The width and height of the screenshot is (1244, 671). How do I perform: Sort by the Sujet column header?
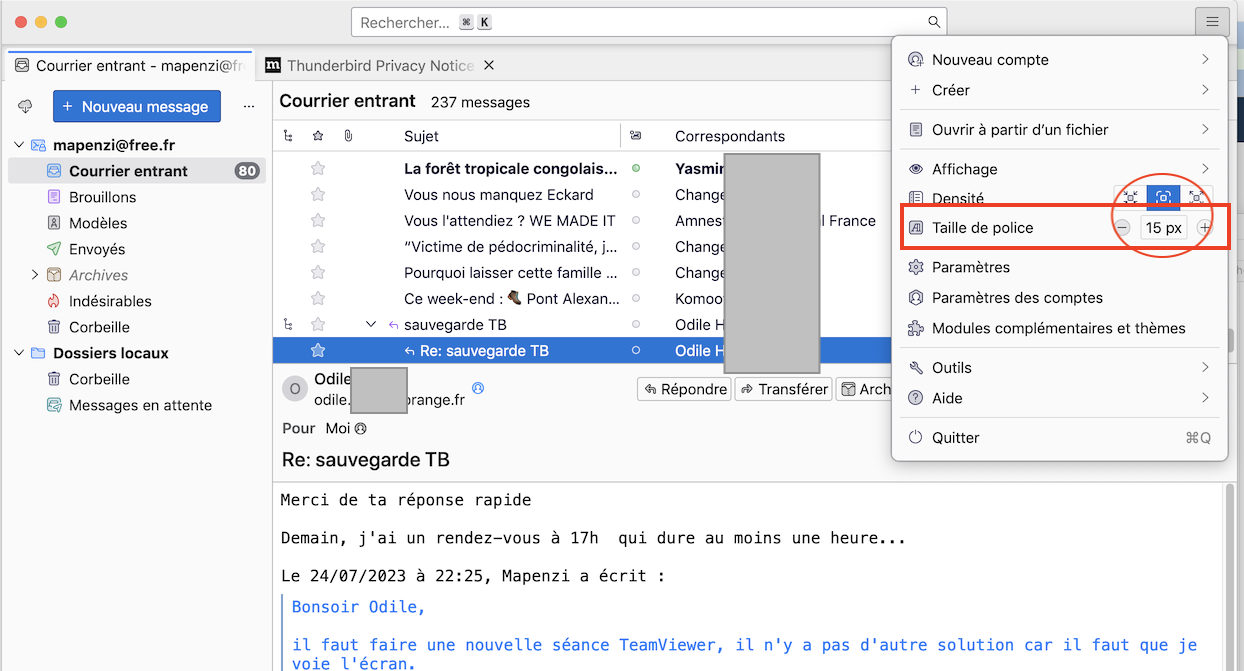(x=421, y=136)
